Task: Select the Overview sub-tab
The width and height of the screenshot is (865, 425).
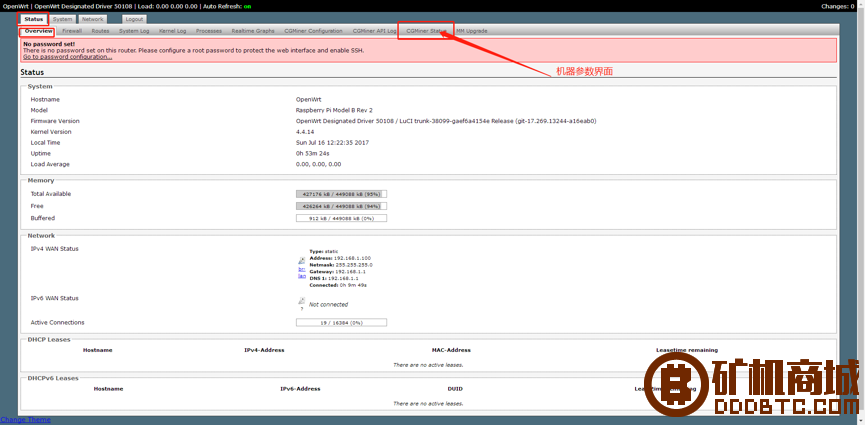Action: tap(39, 31)
